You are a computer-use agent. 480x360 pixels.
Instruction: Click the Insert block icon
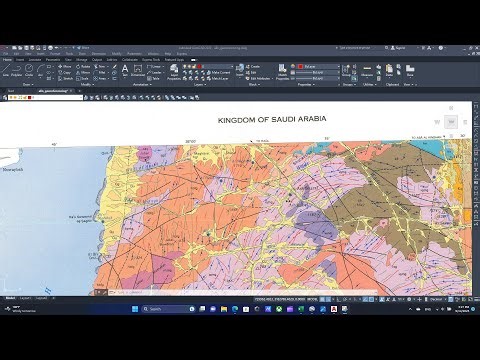tap(240, 70)
